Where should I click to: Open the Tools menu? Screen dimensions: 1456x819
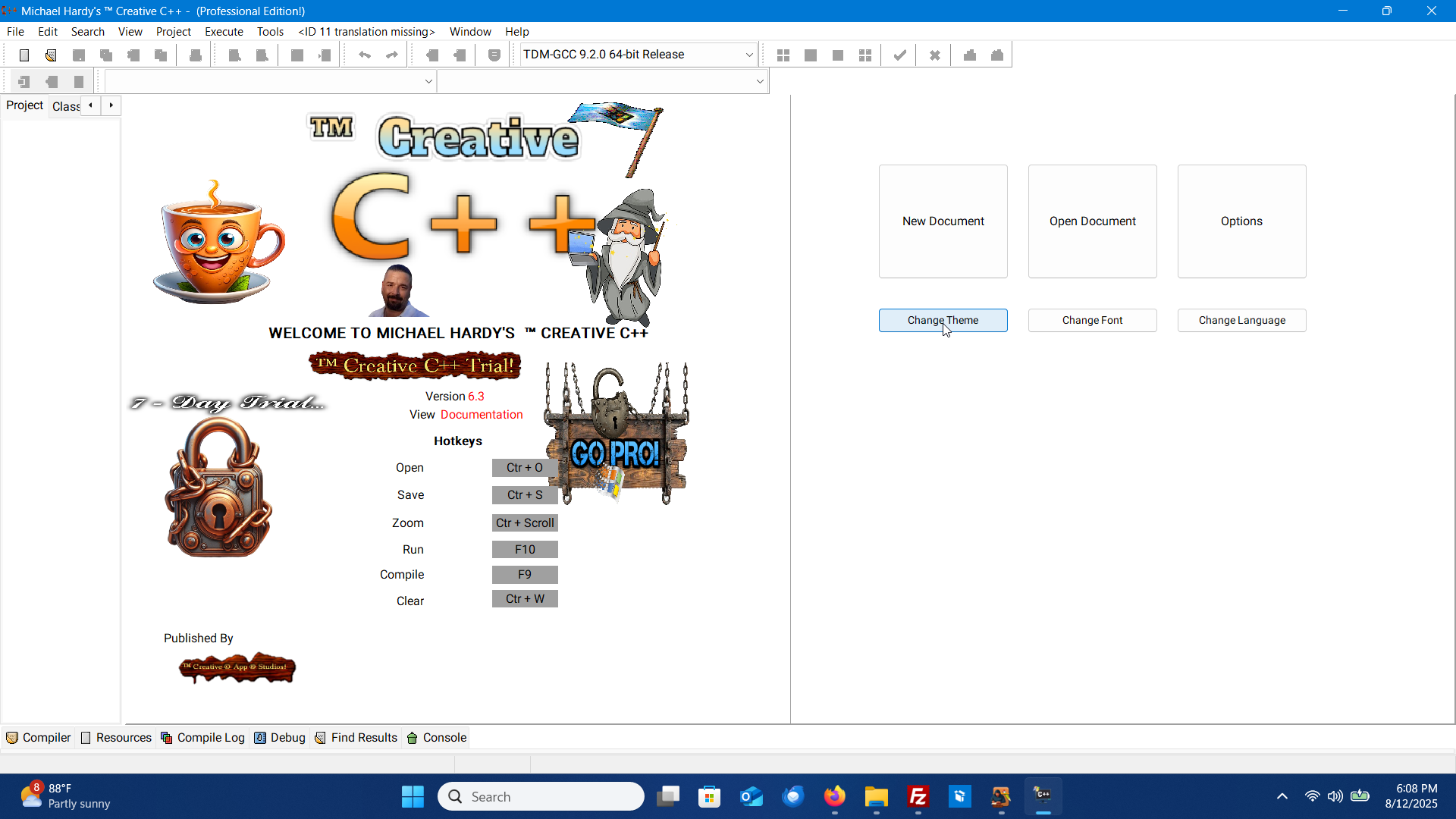point(270,32)
